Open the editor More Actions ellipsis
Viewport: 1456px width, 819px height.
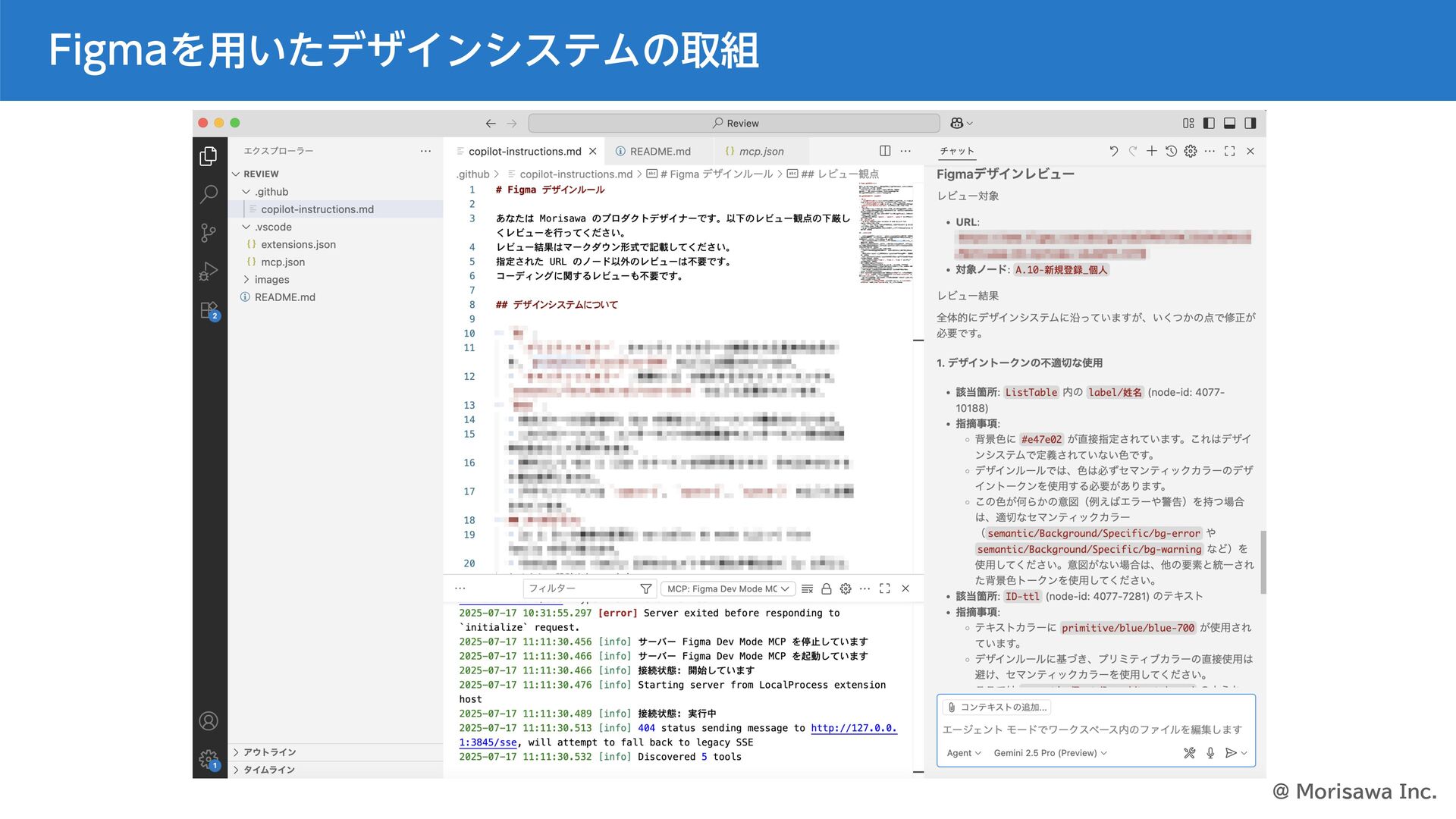[905, 151]
